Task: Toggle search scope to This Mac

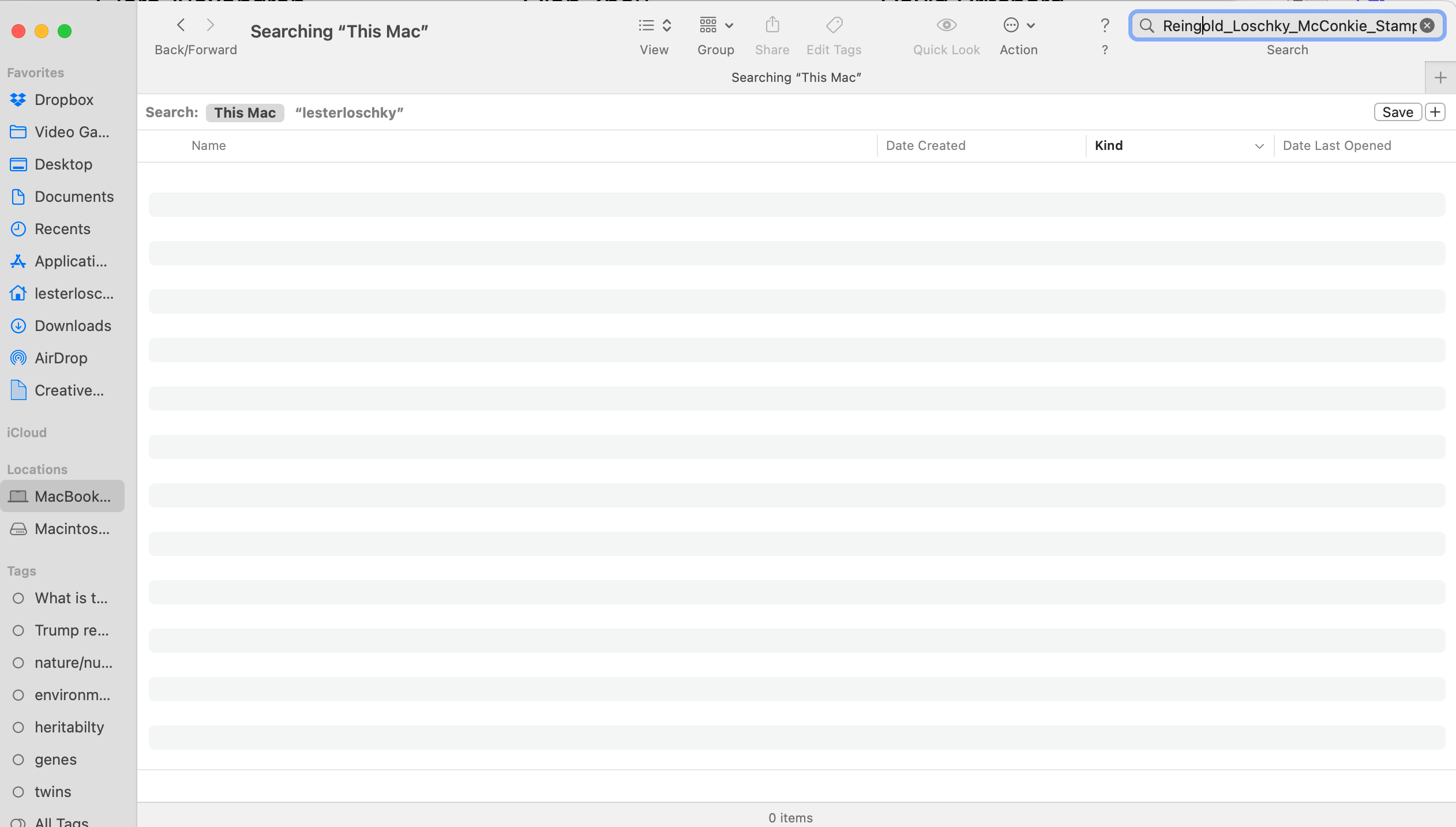Action: [x=244, y=112]
